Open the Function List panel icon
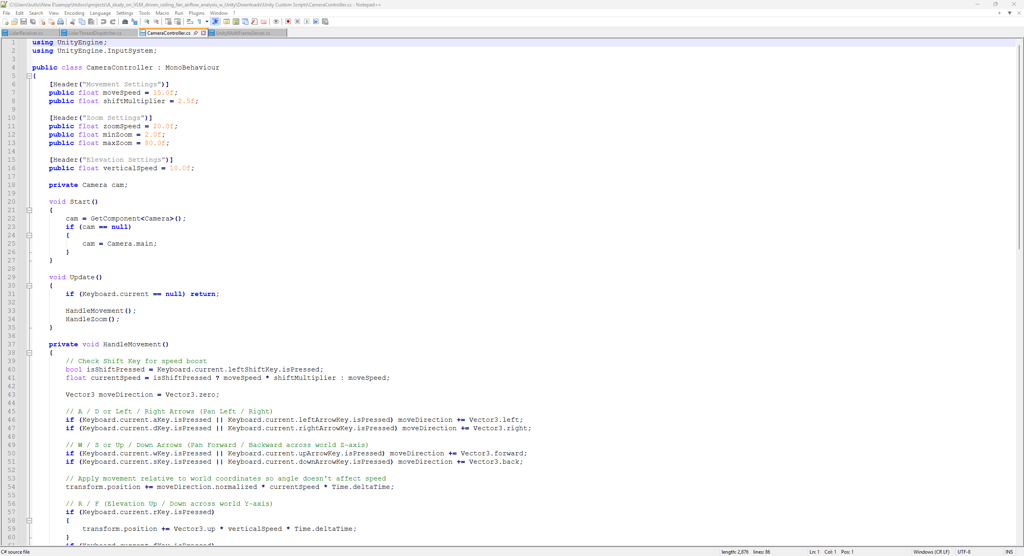The image size is (1024, 556). (254, 22)
